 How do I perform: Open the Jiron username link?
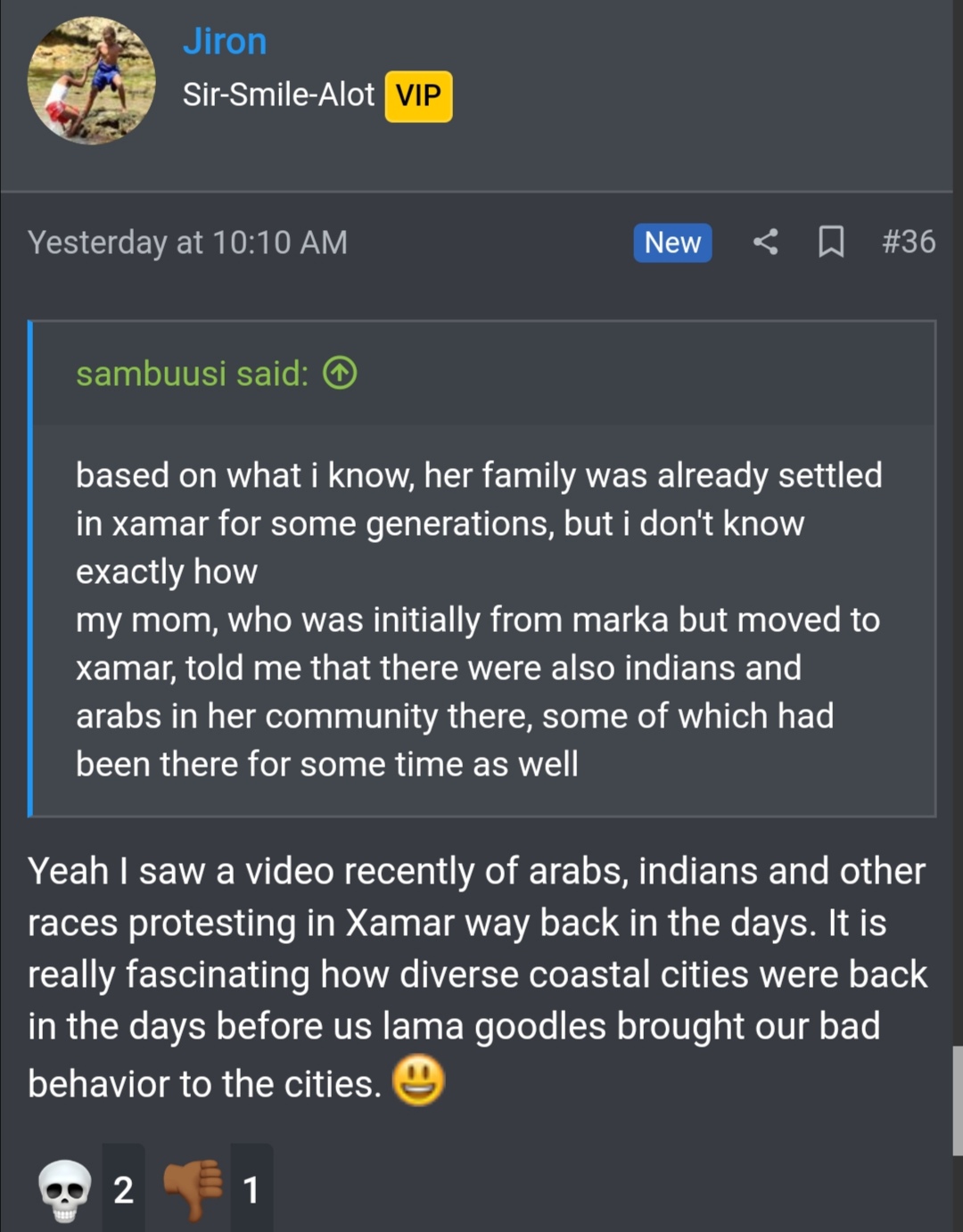click(x=225, y=41)
